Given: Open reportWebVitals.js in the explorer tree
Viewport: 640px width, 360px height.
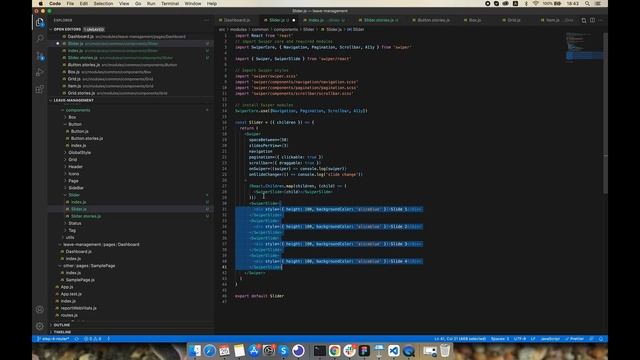Looking at the screenshot, I should click(x=78, y=308).
